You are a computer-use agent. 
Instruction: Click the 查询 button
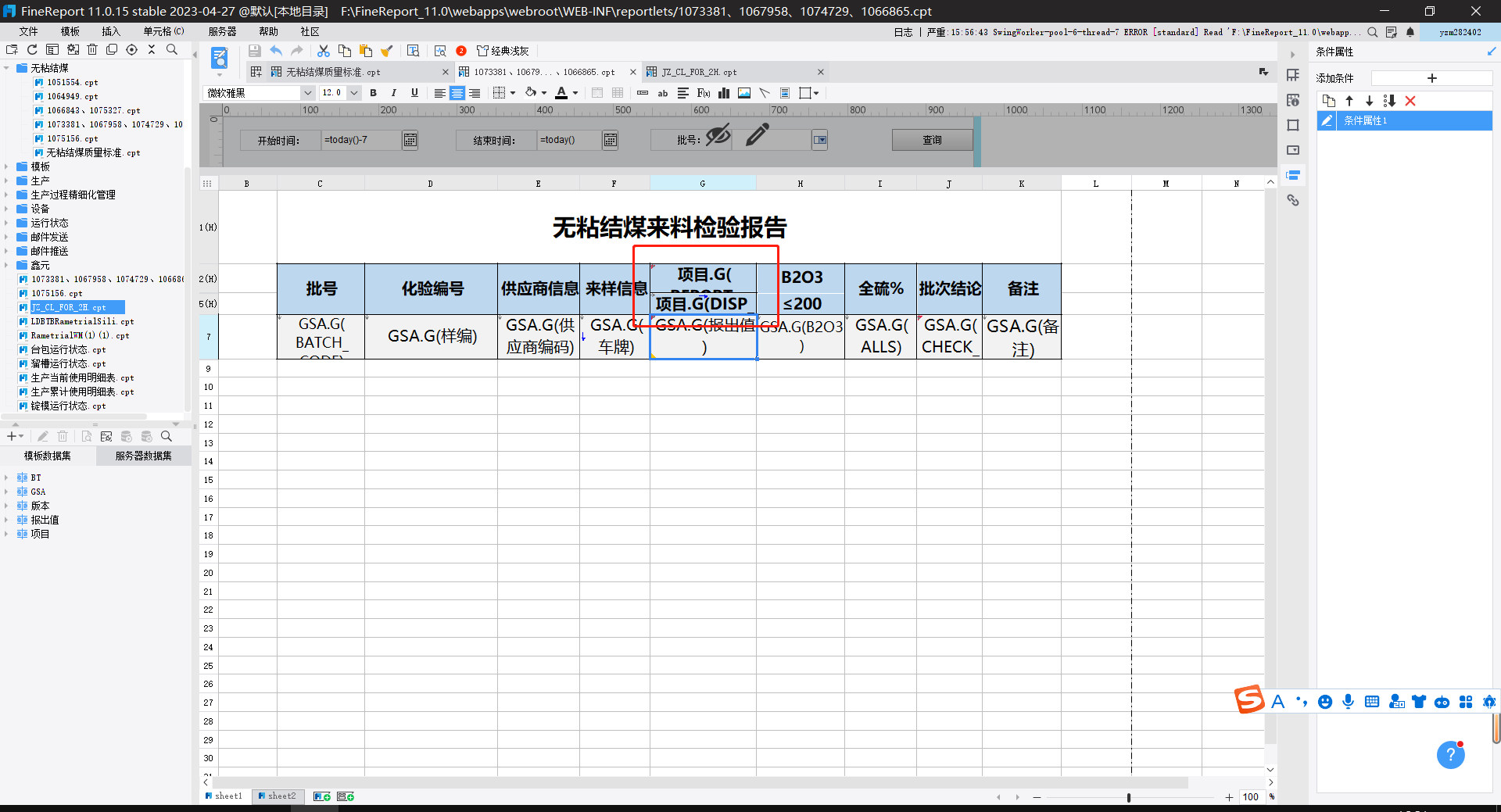[x=932, y=140]
